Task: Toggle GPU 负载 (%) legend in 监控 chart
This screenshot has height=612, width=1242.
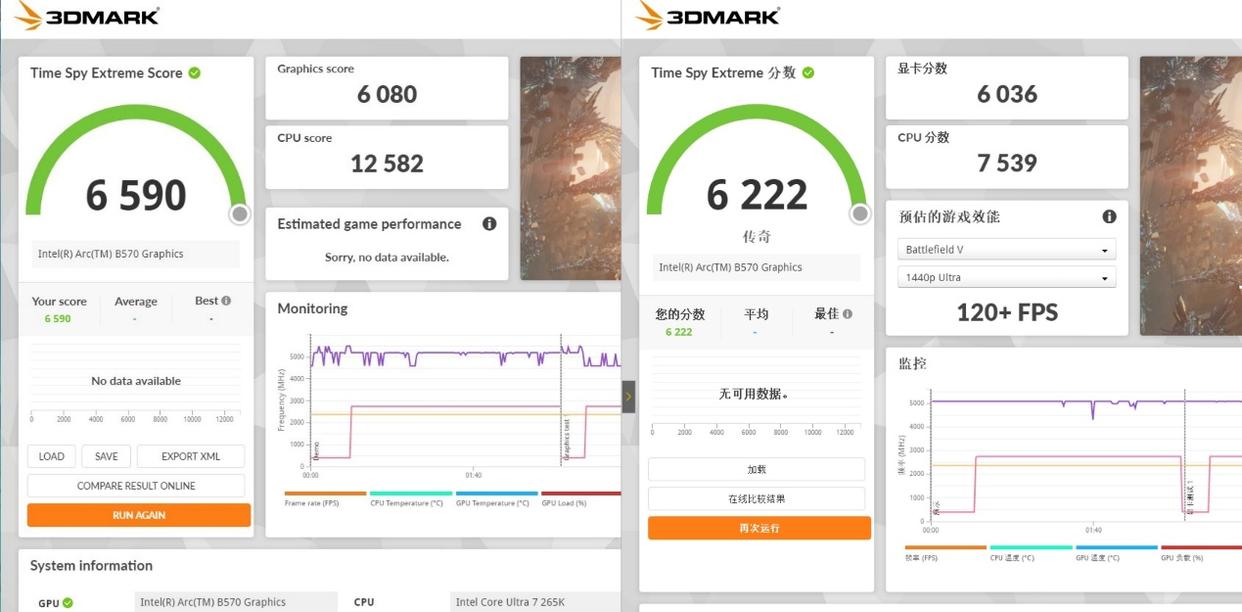Action: click(1201, 553)
